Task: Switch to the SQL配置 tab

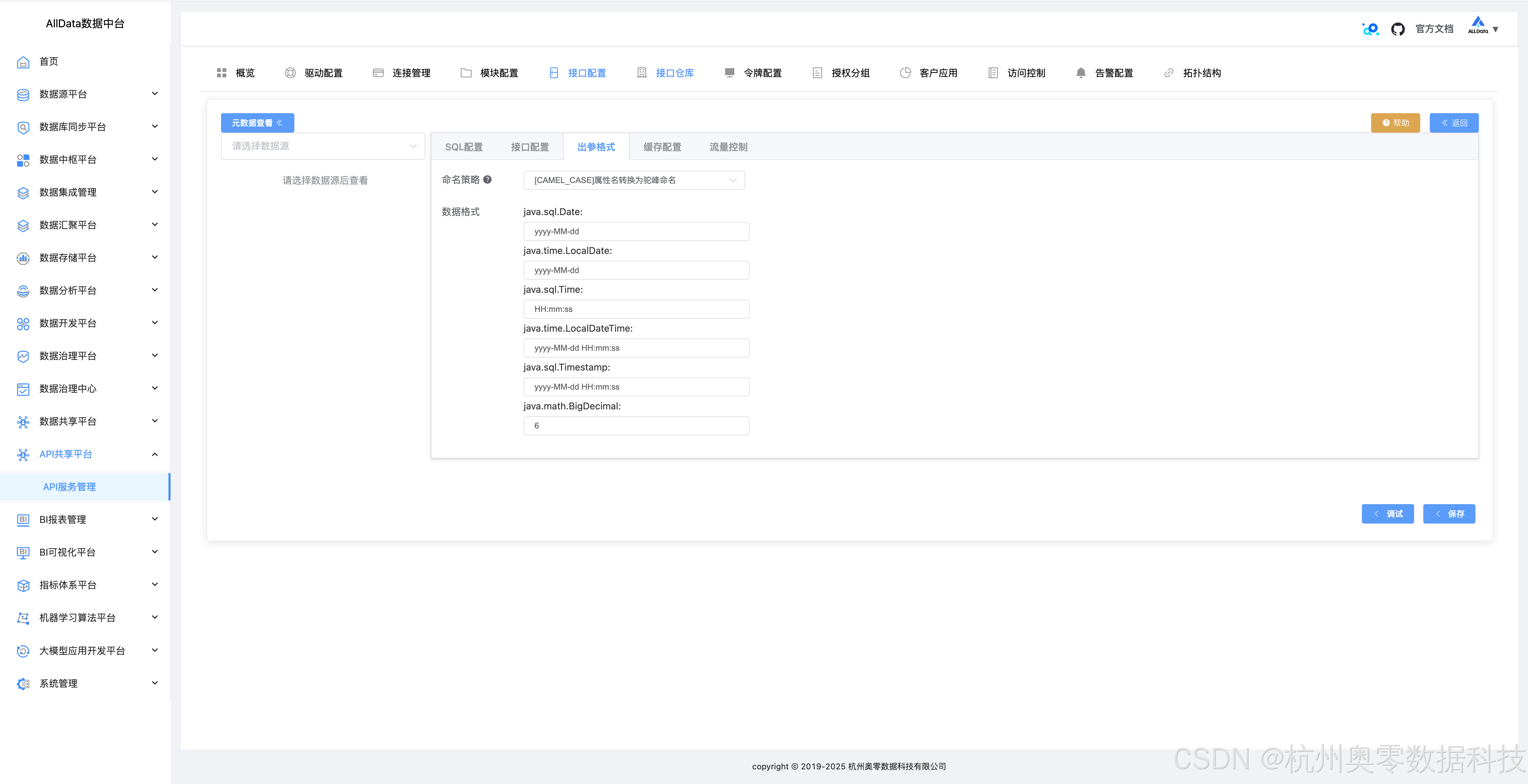Action: pos(464,147)
